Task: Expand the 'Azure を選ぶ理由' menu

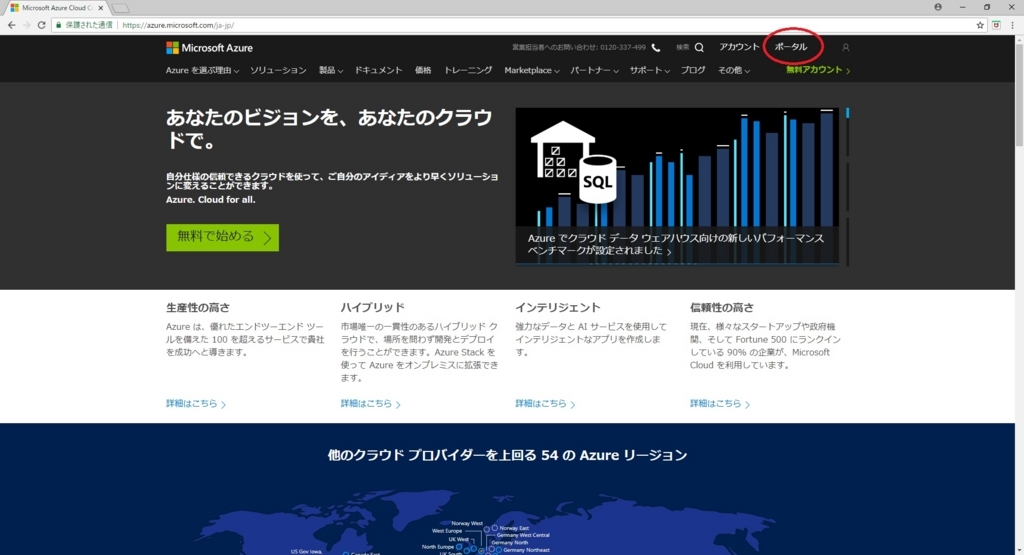Action: tap(202, 71)
